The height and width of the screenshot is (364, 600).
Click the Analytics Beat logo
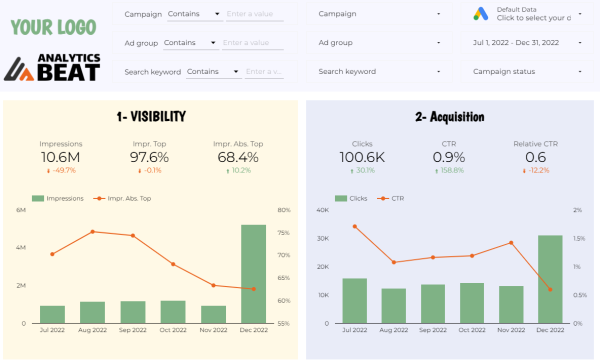click(x=52, y=68)
